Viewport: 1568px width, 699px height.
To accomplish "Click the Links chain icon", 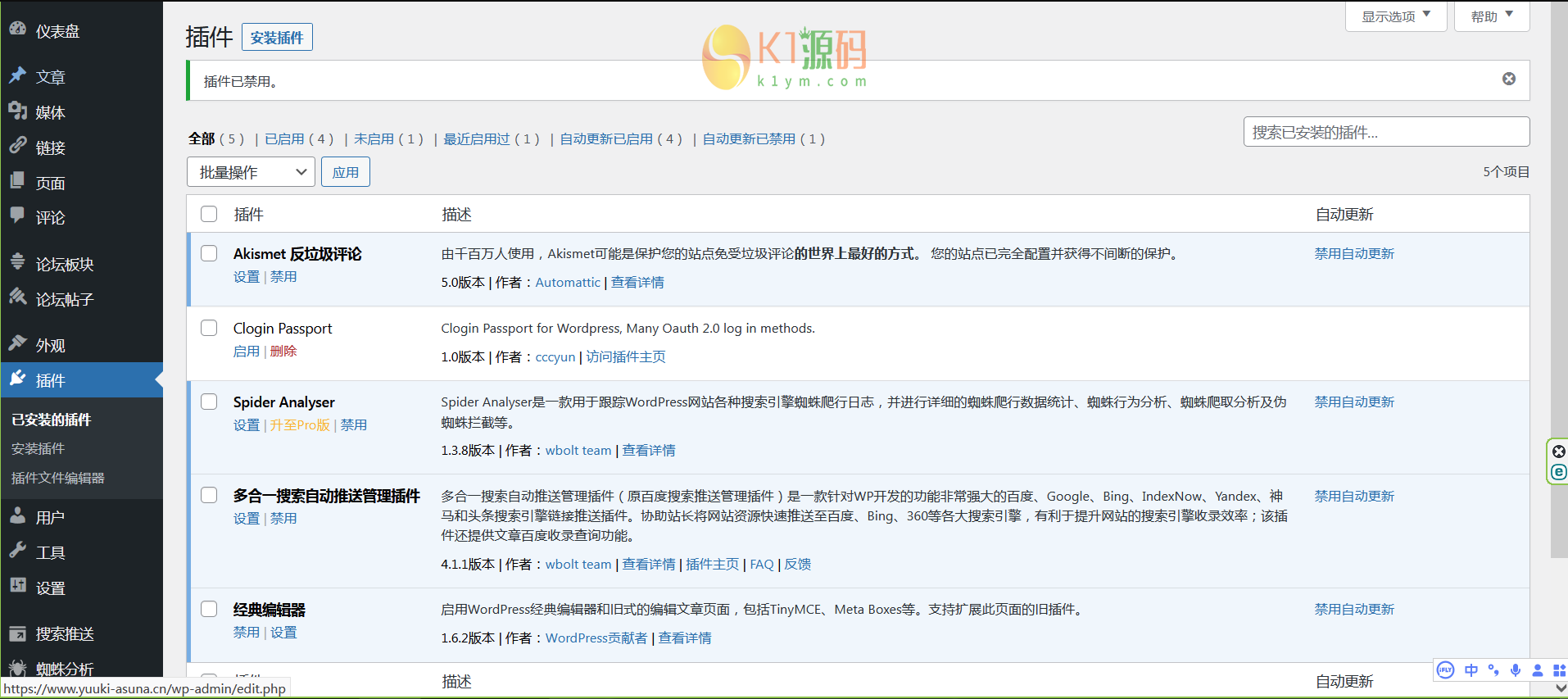I will pos(17,146).
